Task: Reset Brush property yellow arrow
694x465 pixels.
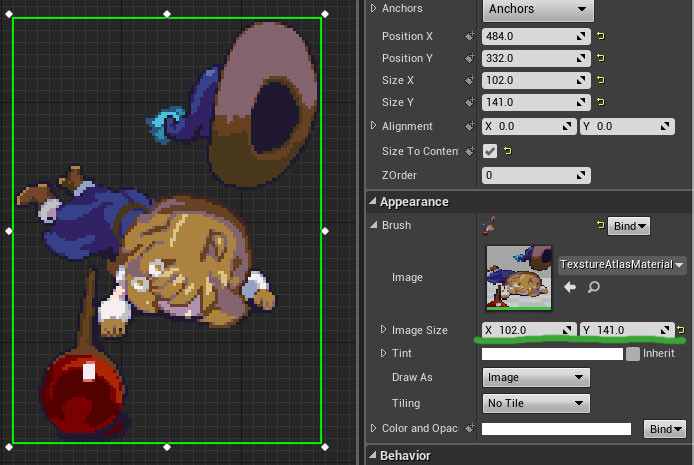Action: [601, 225]
